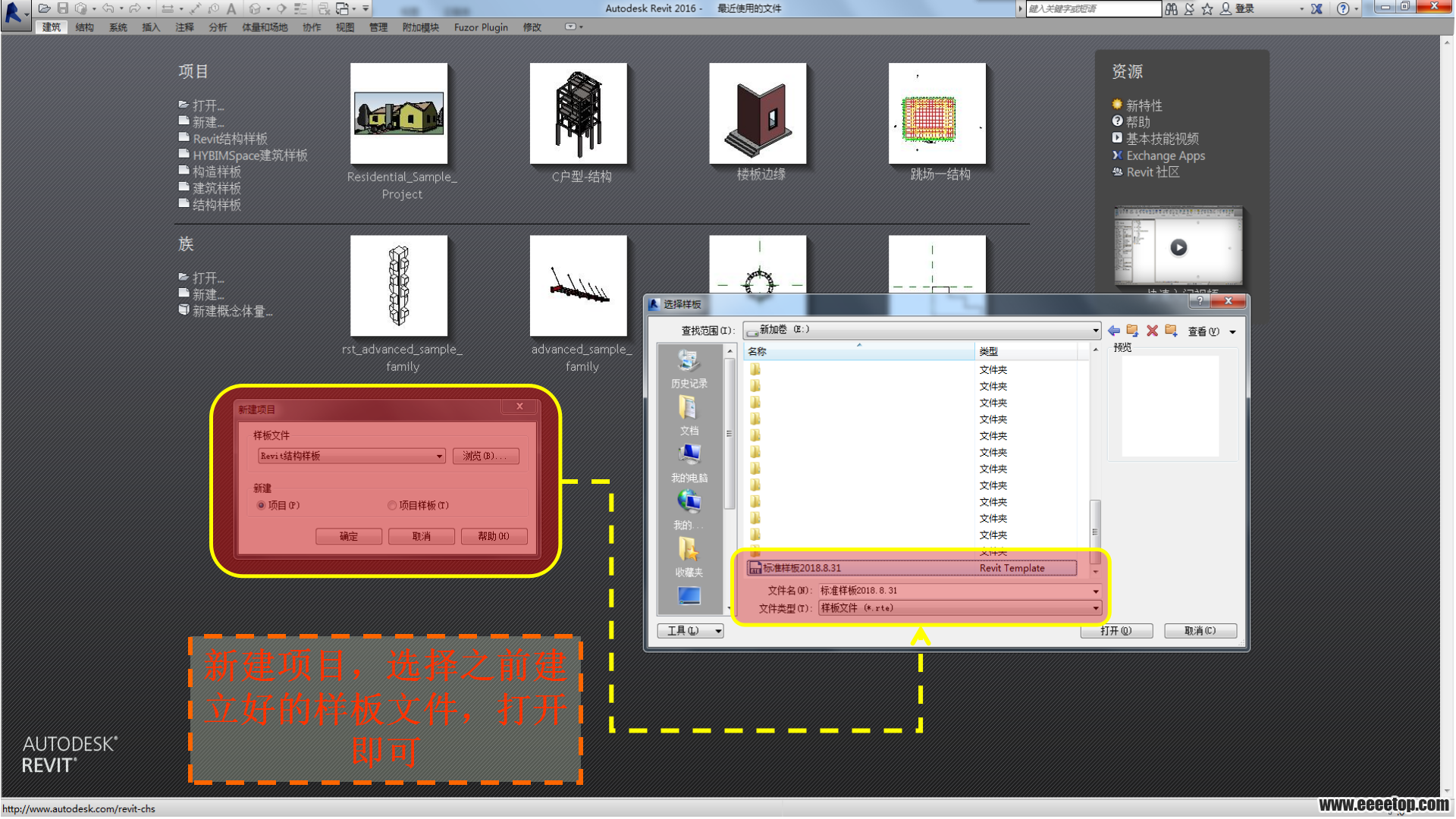
Task: Click the binoculars search icon
Action: [x=1172, y=8]
